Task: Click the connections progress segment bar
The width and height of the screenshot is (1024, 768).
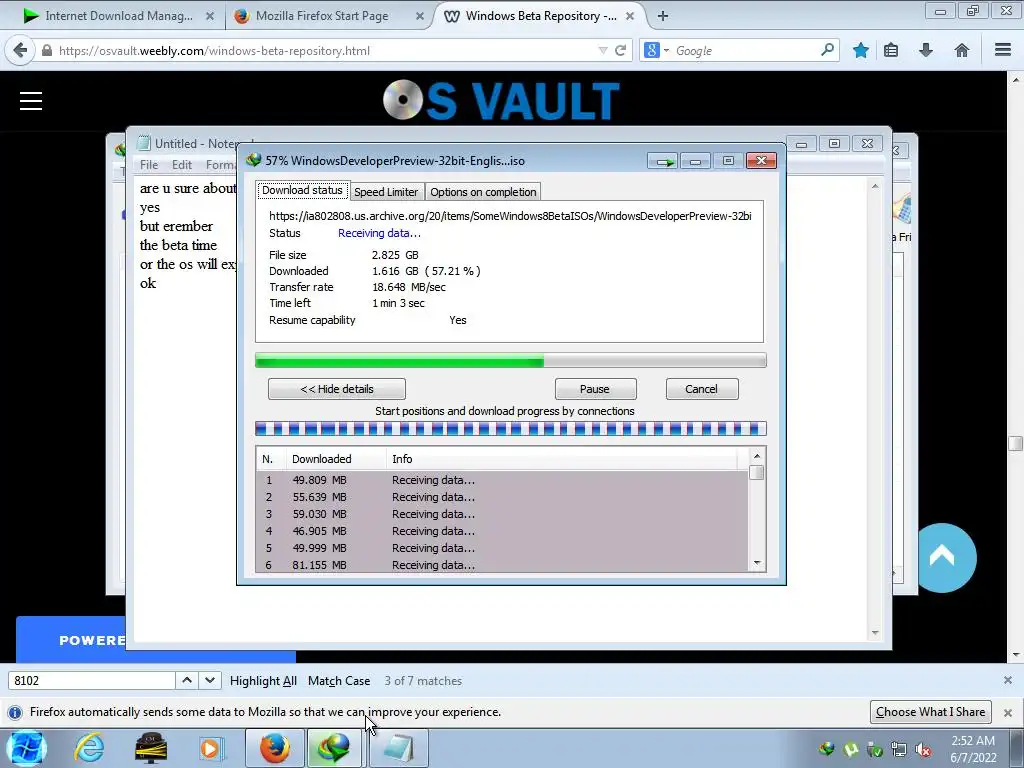Action: click(x=511, y=428)
